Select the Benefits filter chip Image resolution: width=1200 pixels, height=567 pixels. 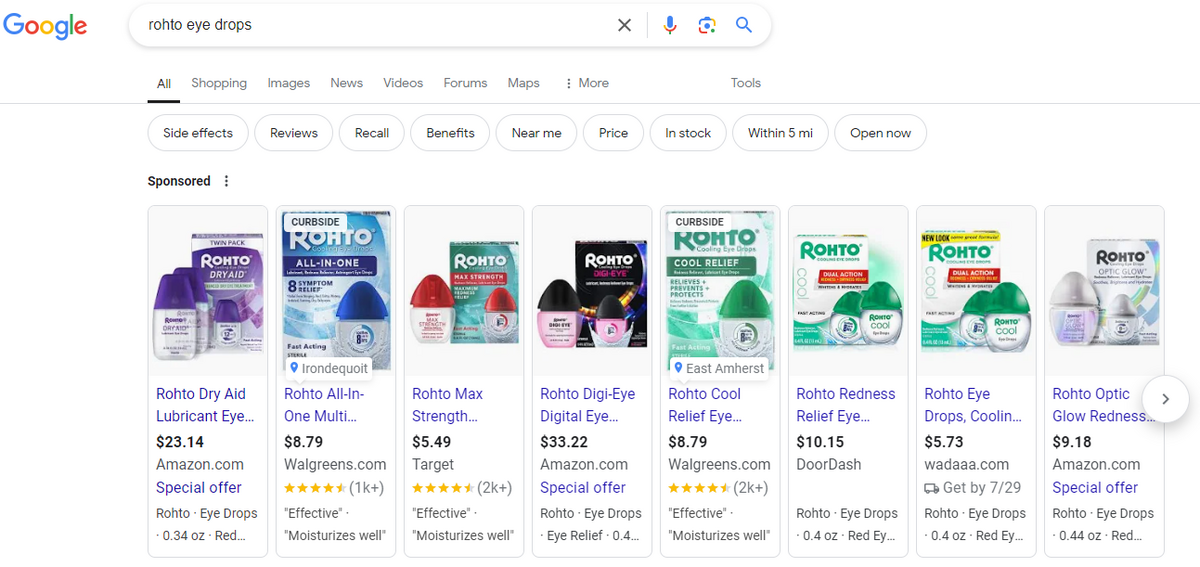[x=450, y=133]
